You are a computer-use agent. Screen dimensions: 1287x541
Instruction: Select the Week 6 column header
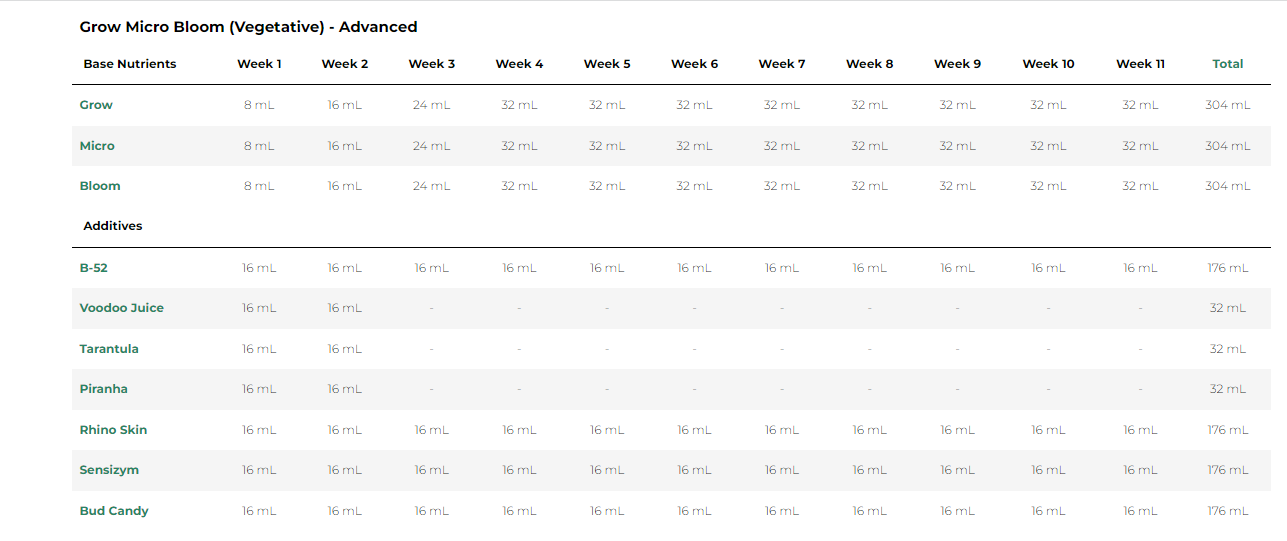click(x=694, y=64)
